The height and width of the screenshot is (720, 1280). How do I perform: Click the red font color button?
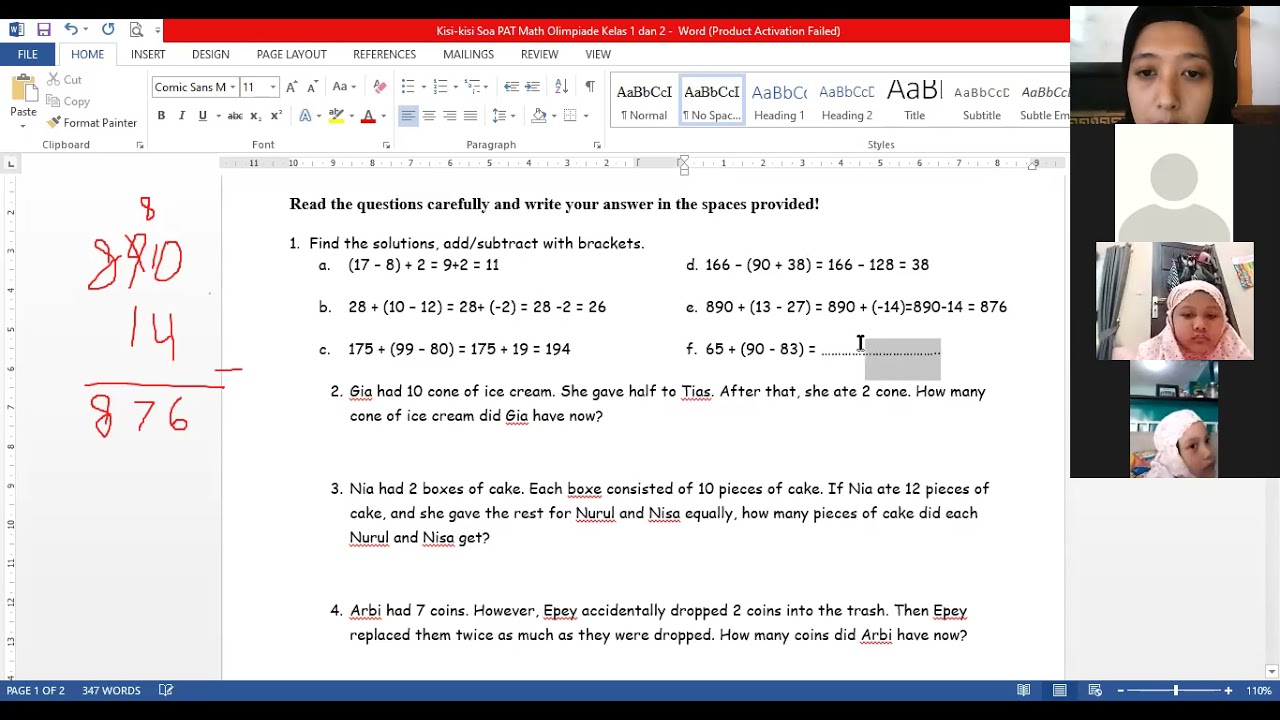(x=368, y=116)
